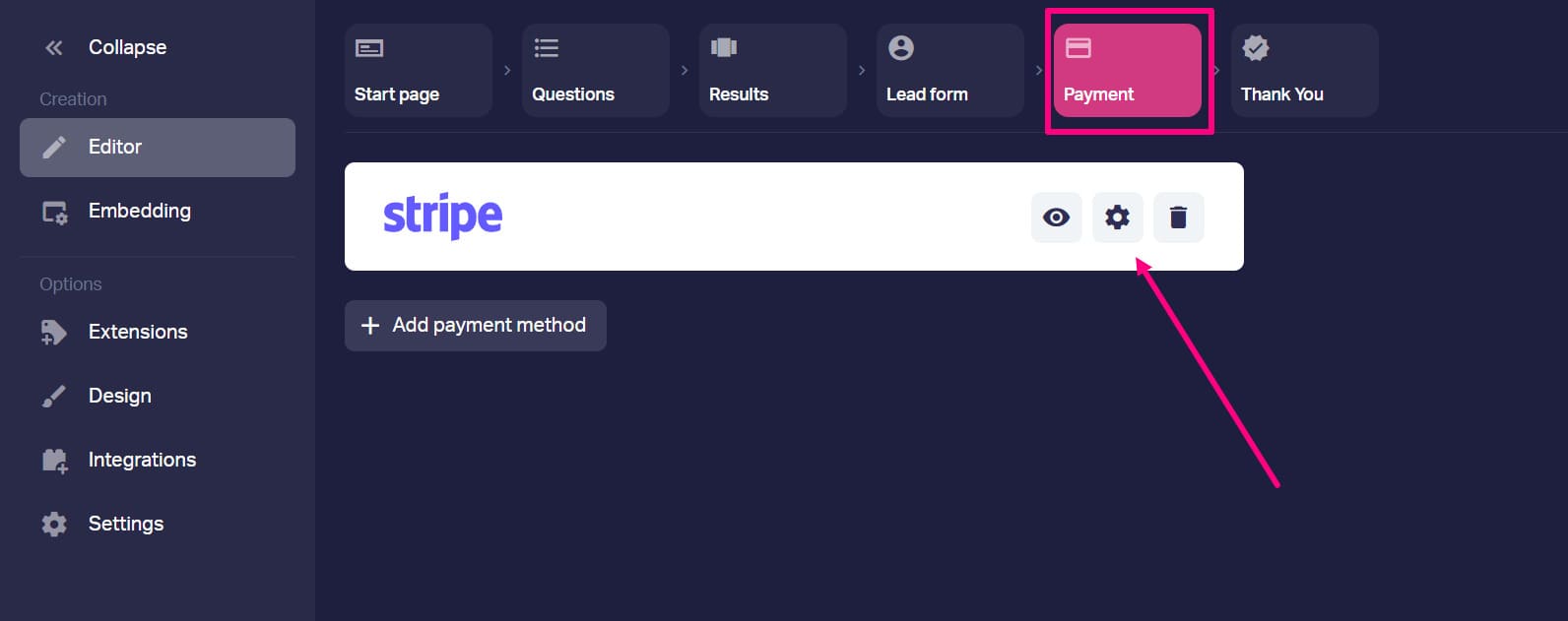Switch to the Results step
1568x621 pixels.
[x=773, y=71]
